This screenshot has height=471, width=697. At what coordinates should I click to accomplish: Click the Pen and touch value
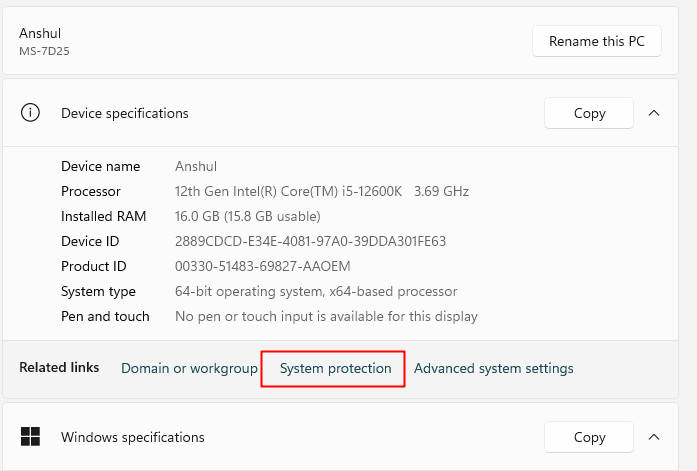pos(326,316)
